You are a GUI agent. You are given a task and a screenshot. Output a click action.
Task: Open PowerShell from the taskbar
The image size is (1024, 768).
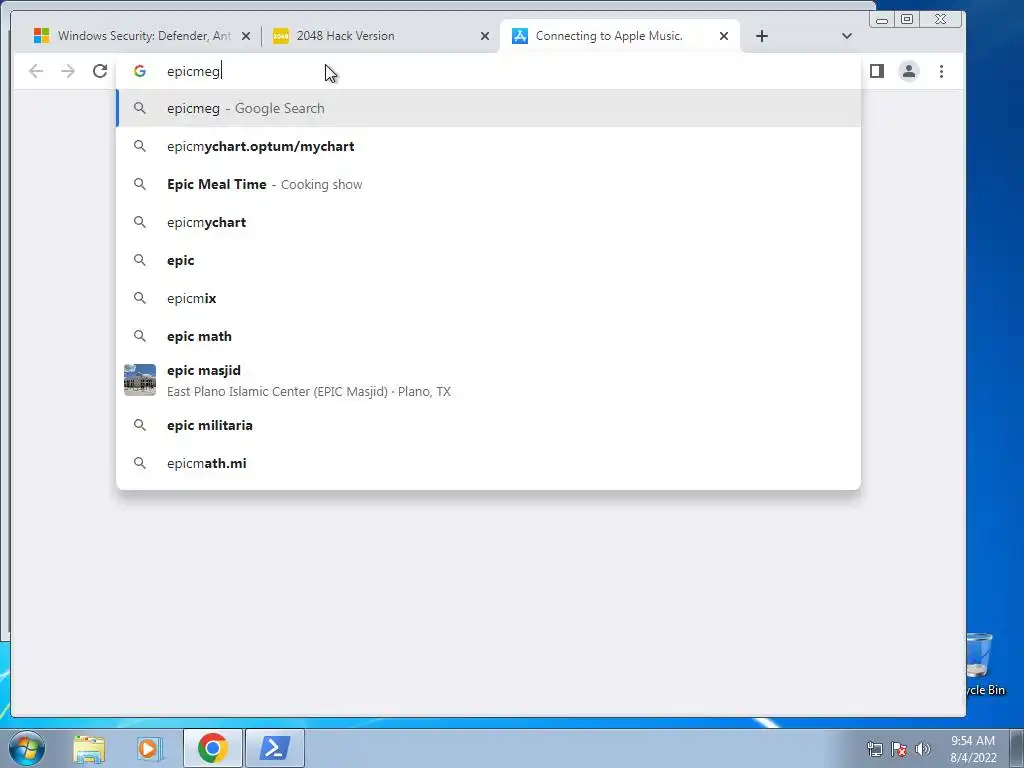coord(274,748)
